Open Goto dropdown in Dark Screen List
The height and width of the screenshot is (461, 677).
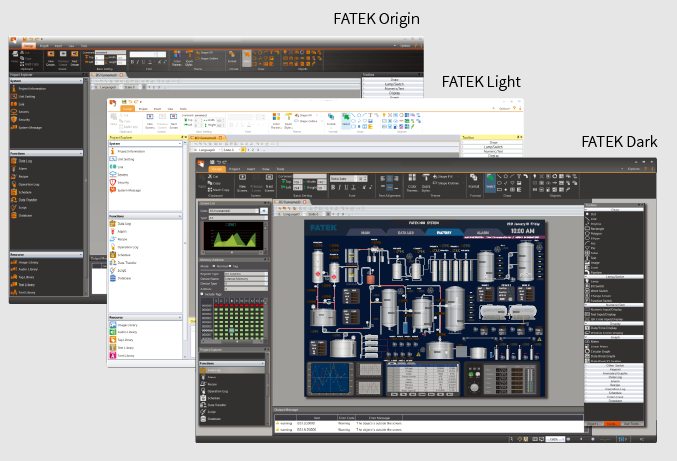pyautogui.click(x=234, y=211)
